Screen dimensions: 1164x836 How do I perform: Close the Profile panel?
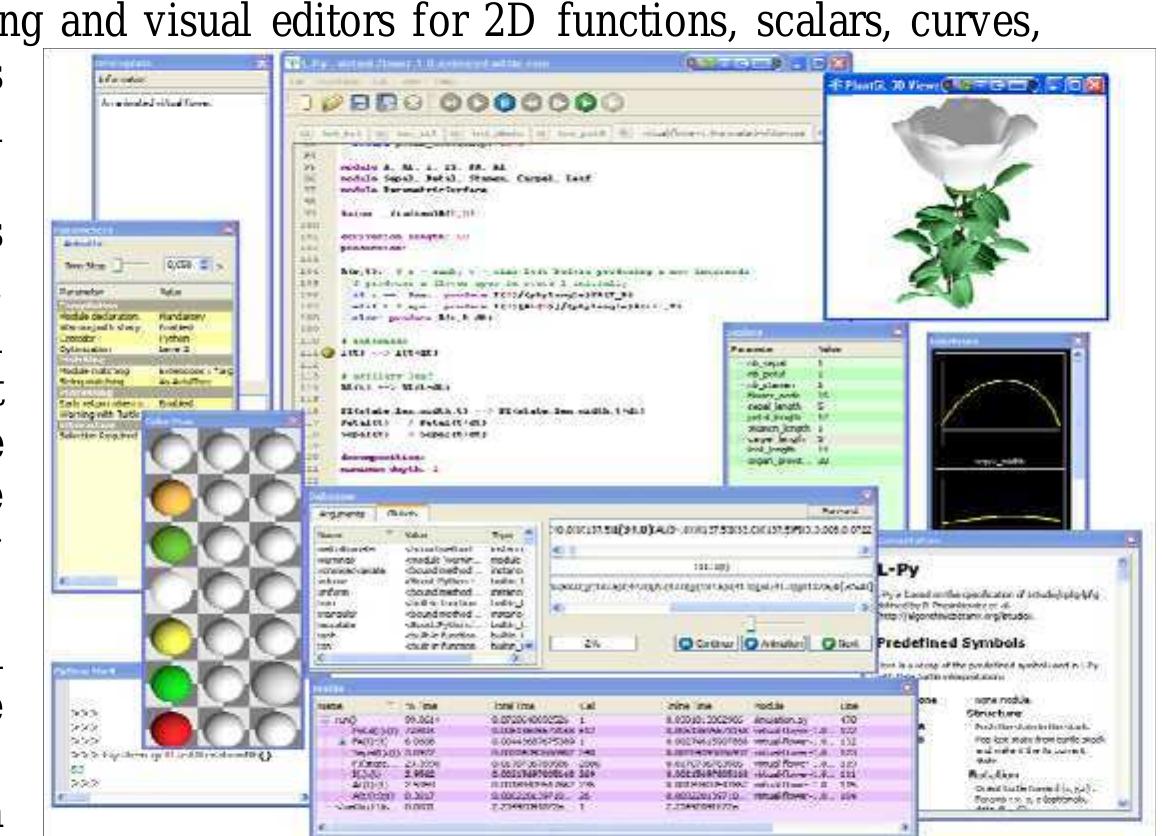coord(907,689)
